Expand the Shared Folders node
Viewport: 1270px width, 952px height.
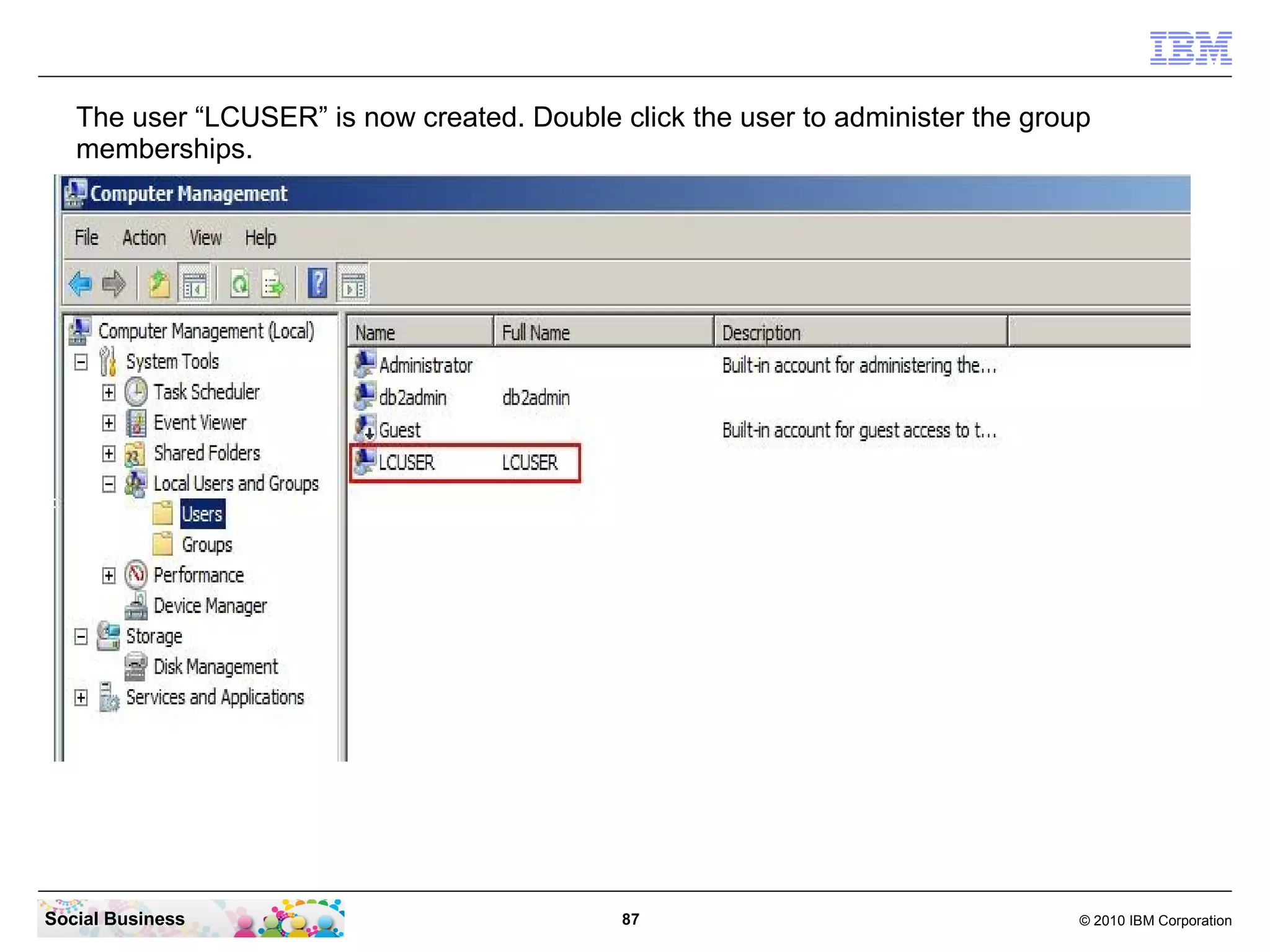point(109,454)
